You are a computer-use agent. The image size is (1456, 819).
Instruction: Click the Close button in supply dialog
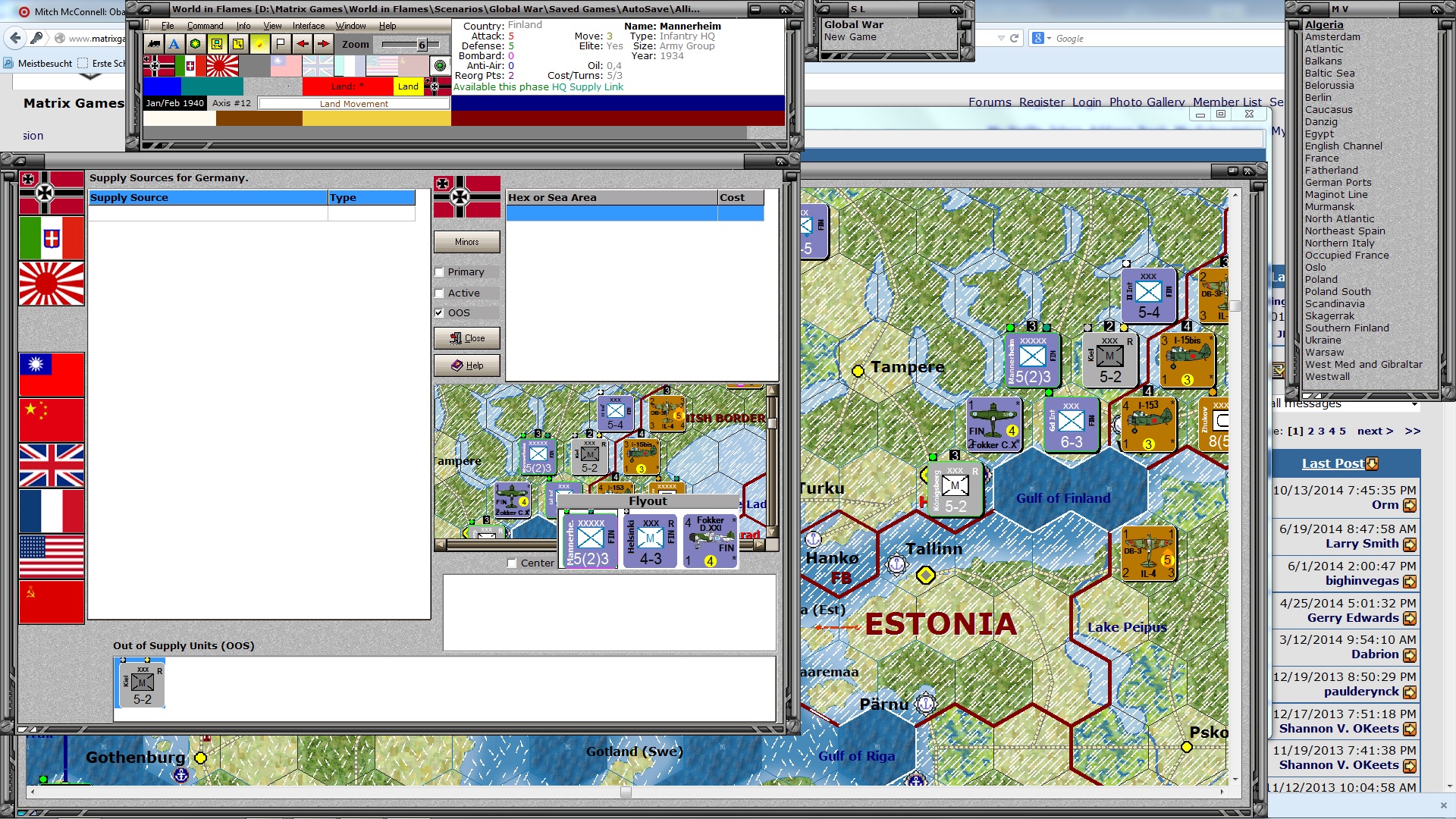[467, 338]
